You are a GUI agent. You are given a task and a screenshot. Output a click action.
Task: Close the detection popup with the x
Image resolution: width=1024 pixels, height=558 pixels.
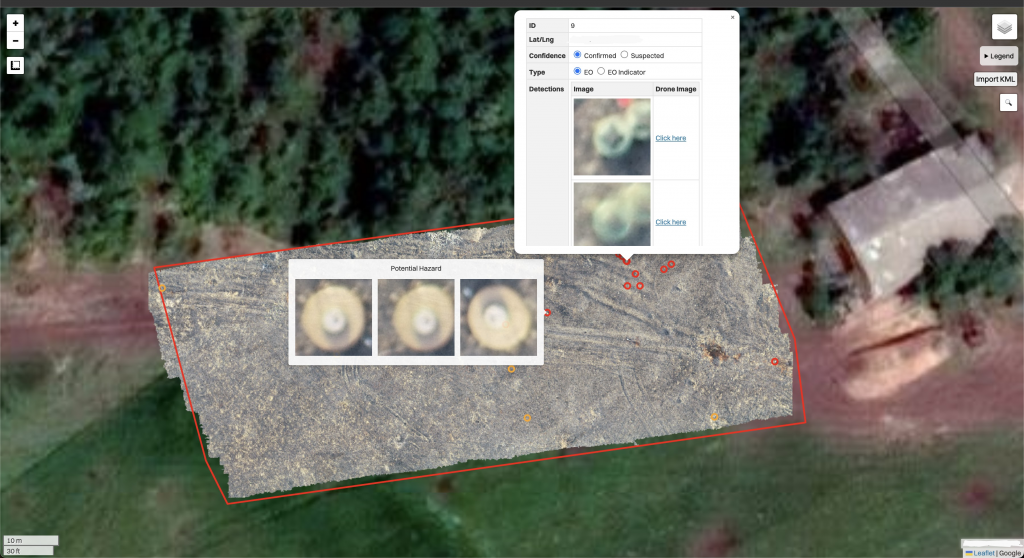(733, 17)
